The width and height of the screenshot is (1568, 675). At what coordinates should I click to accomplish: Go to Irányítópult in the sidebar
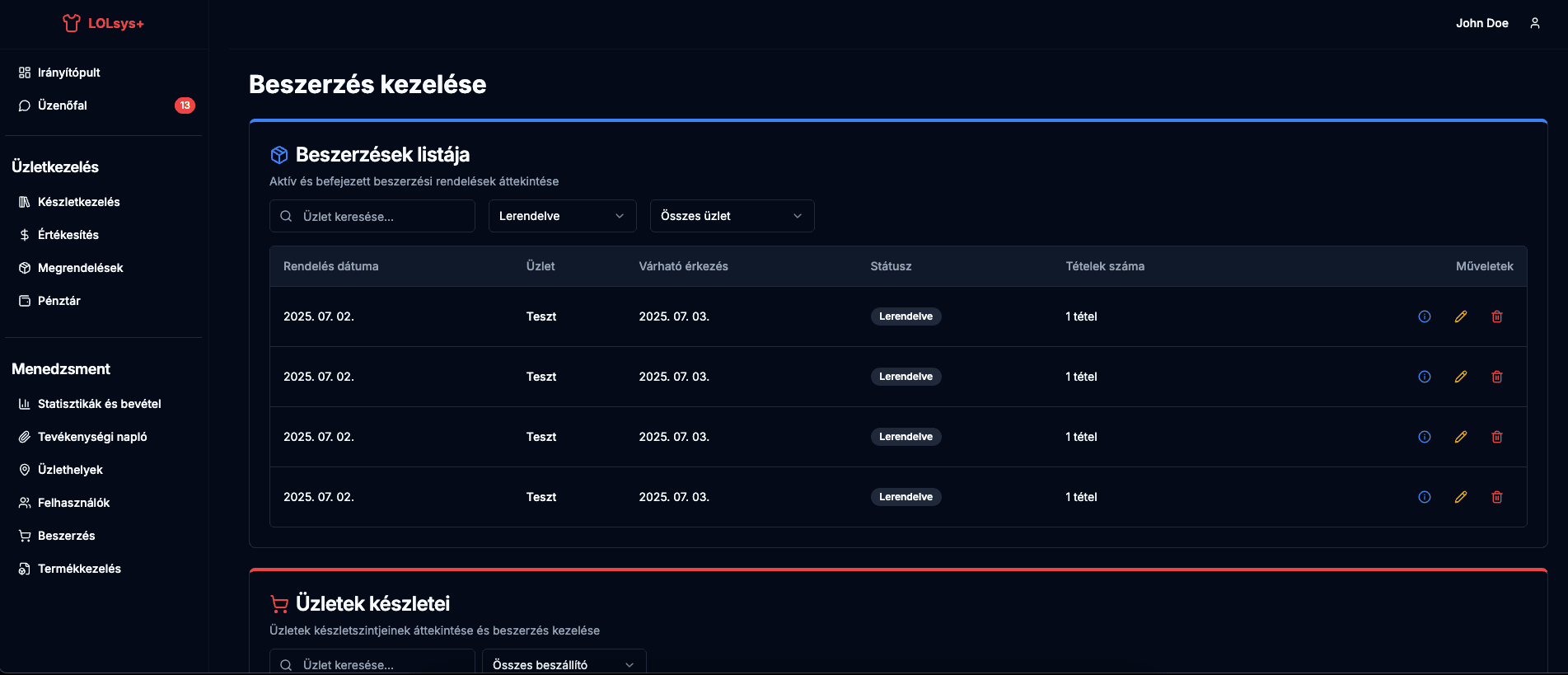point(68,73)
